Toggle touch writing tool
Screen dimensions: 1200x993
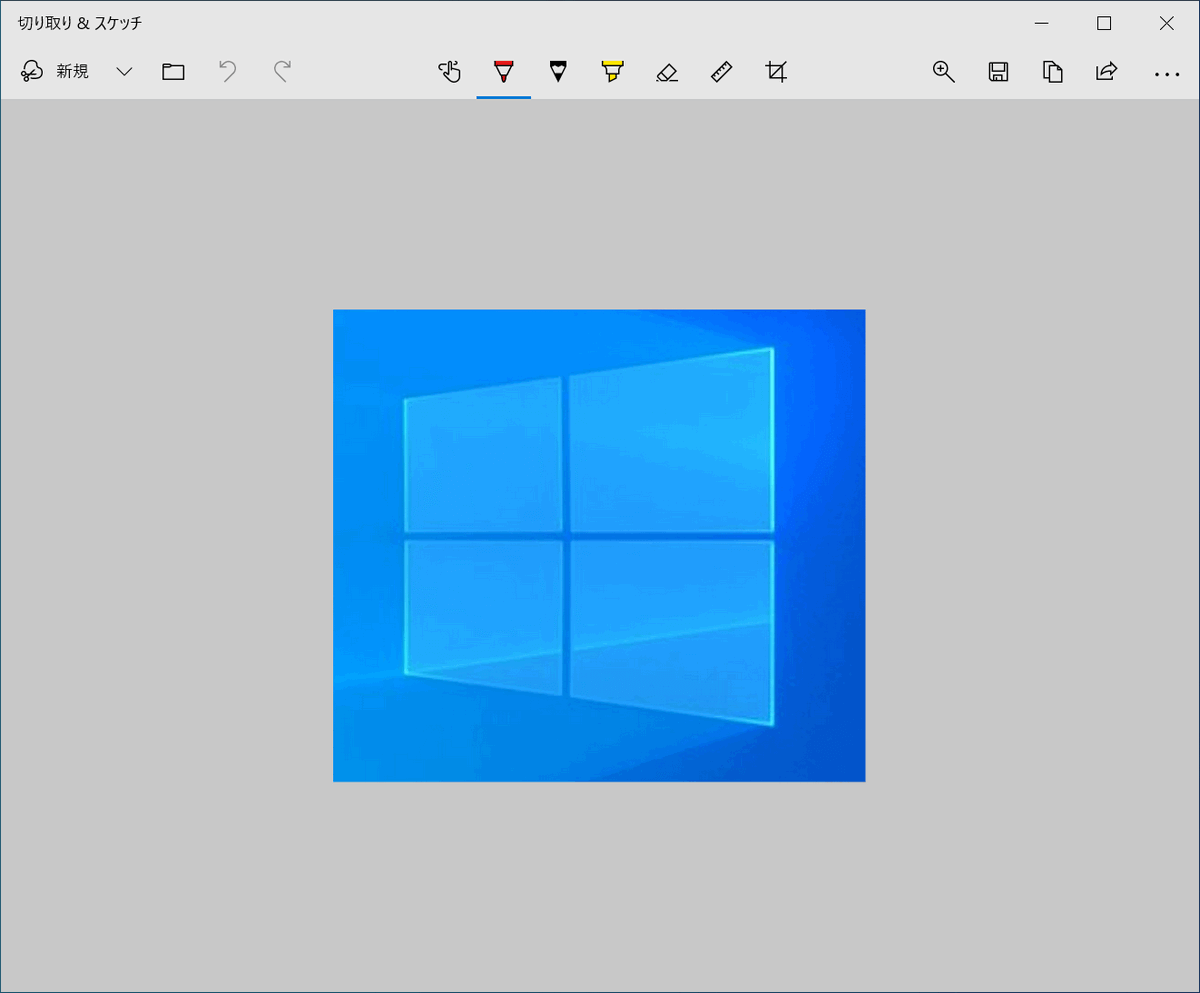449,71
